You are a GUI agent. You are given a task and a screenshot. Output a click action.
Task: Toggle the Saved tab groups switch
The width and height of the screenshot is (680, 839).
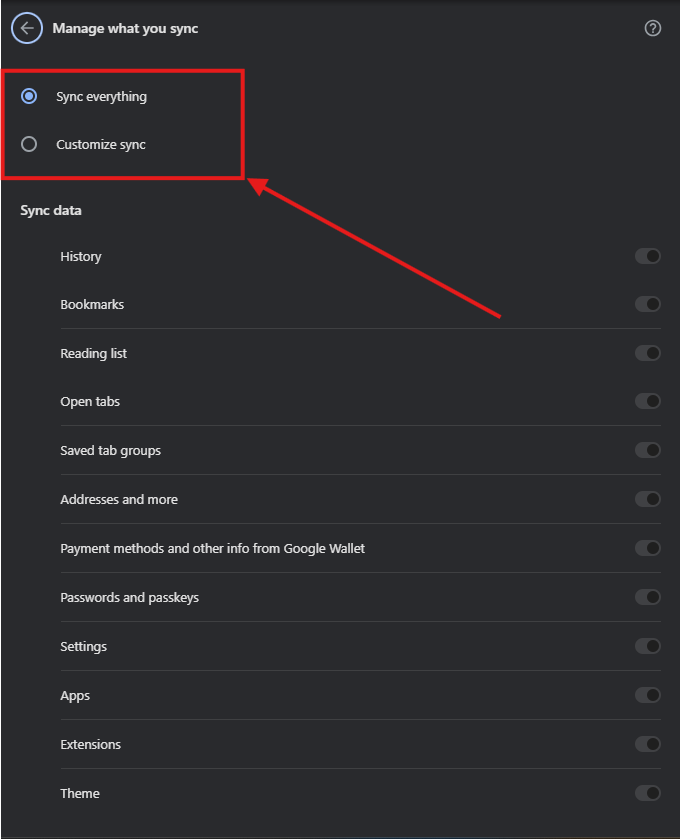point(647,450)
